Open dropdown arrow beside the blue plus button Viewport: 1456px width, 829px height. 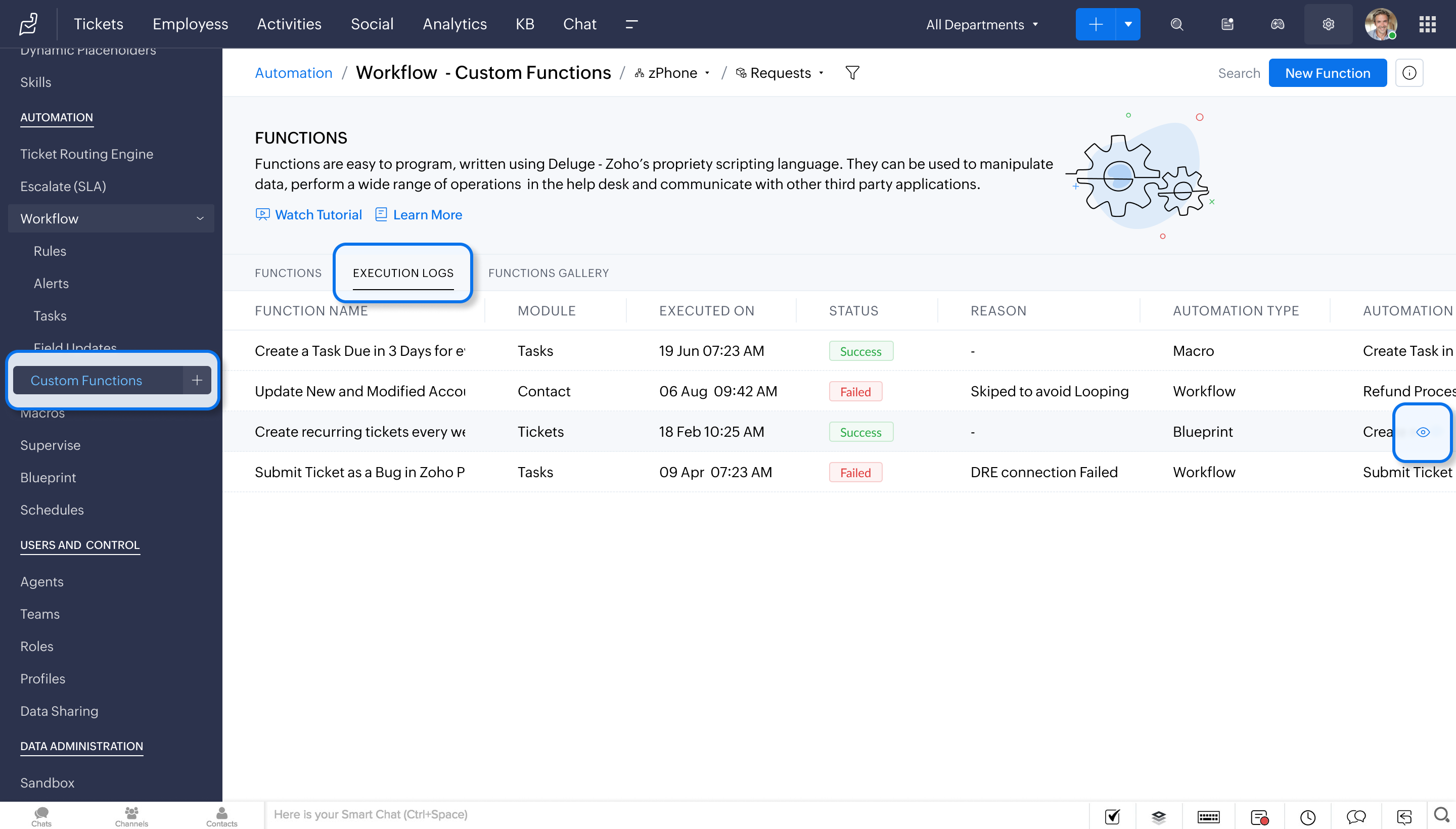1127,24
